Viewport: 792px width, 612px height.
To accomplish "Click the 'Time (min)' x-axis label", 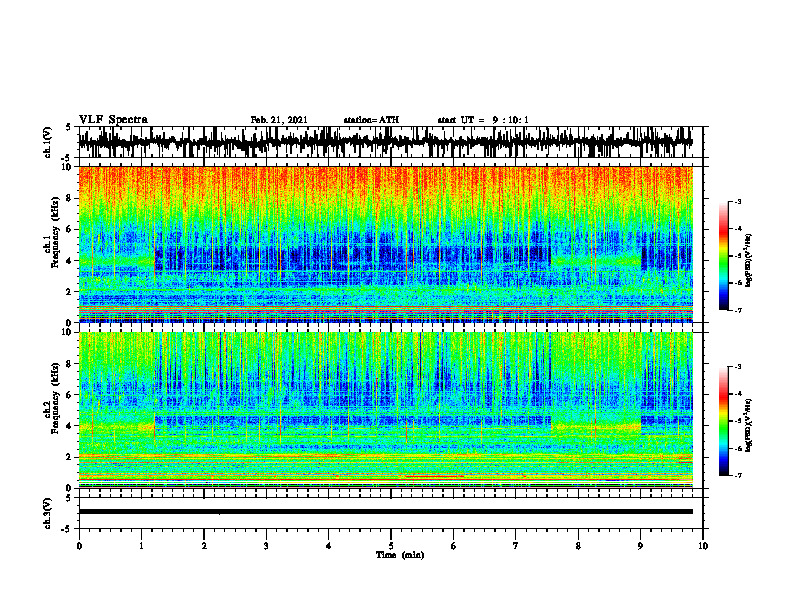I will pyautogui.click(x=400, y=555).
